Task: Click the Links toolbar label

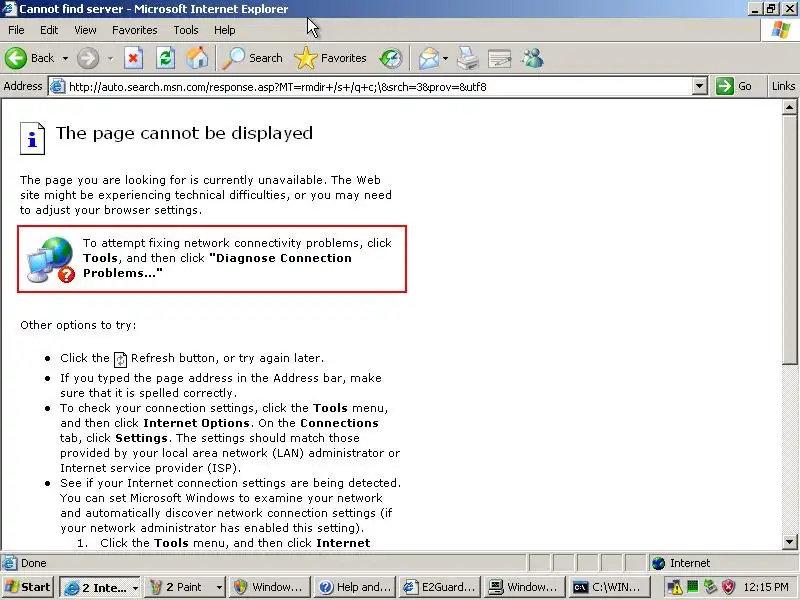Action: point(783,86)
